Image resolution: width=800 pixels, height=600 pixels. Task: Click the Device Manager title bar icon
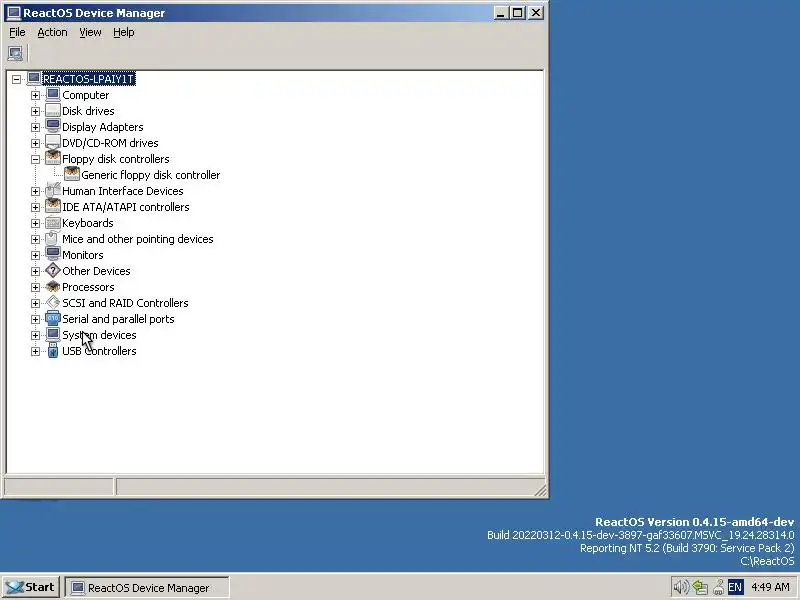pyautogui.click(x=14, y=13)
